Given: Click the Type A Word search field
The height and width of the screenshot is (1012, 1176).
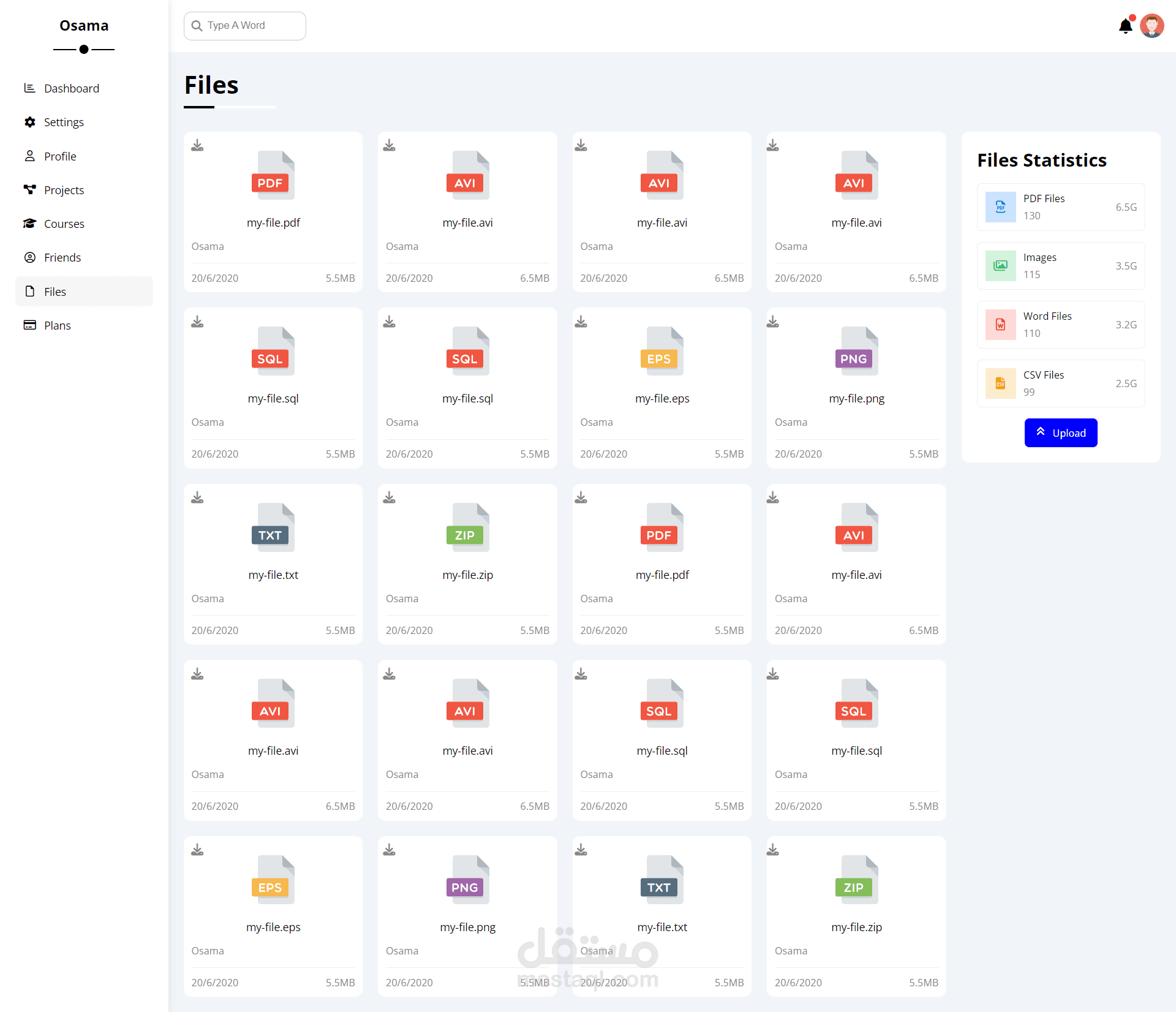Looking at the screenshot, I should pyautogui.click(x=245, y=26).
